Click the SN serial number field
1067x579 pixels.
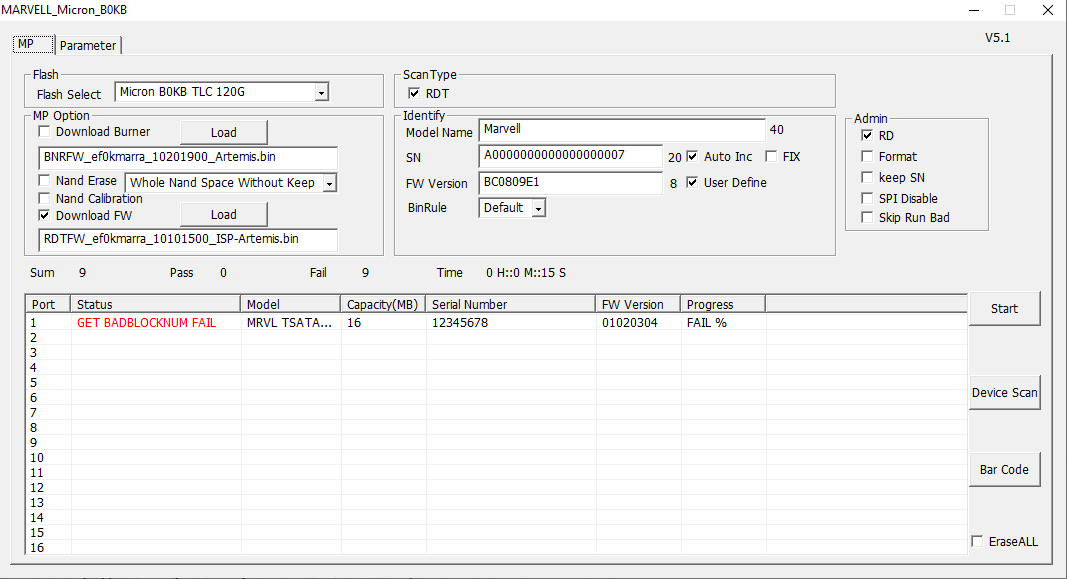click(x=570, y=156)
